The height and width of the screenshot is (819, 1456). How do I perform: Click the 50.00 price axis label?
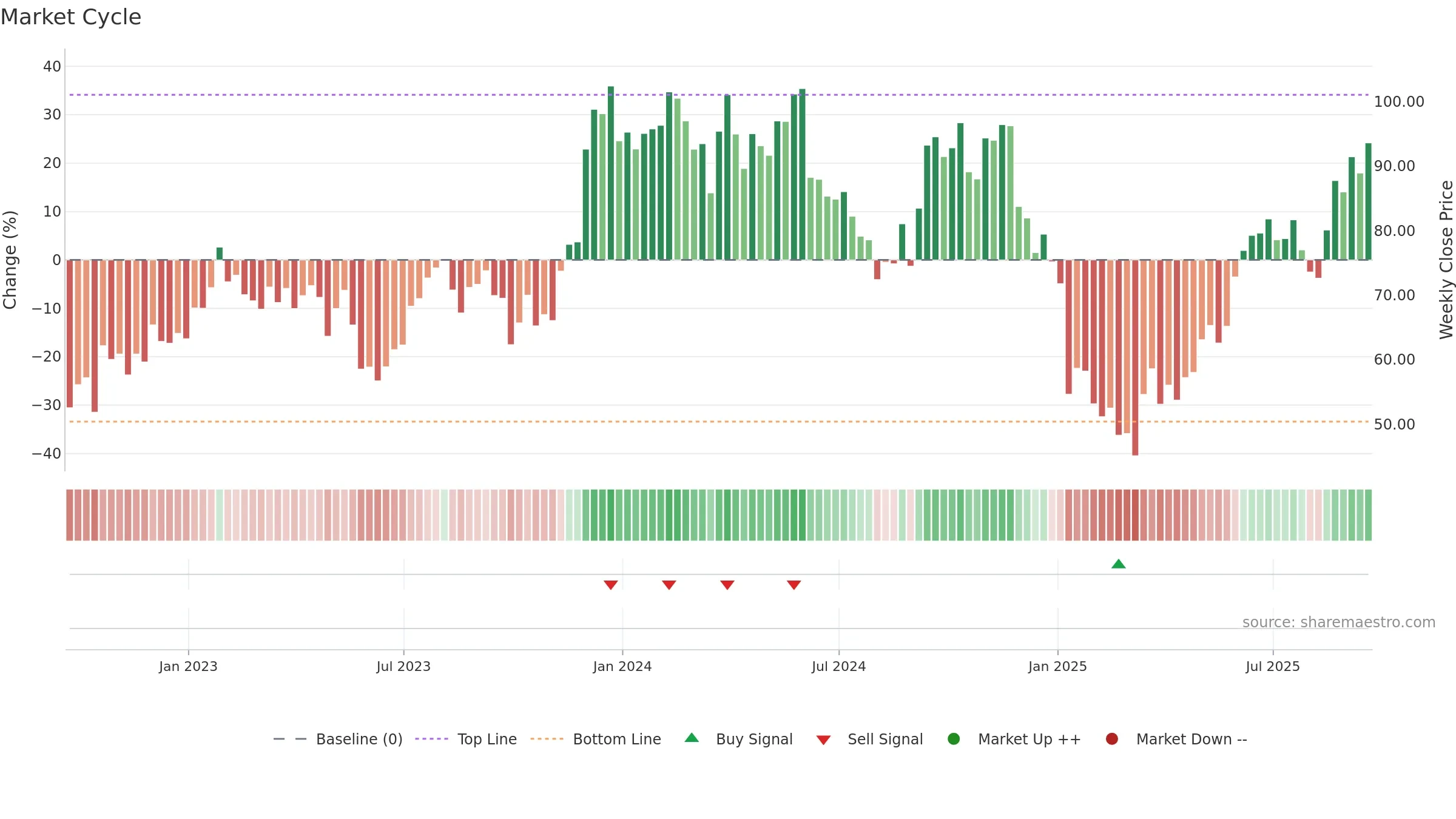[x=1394, y=425]
